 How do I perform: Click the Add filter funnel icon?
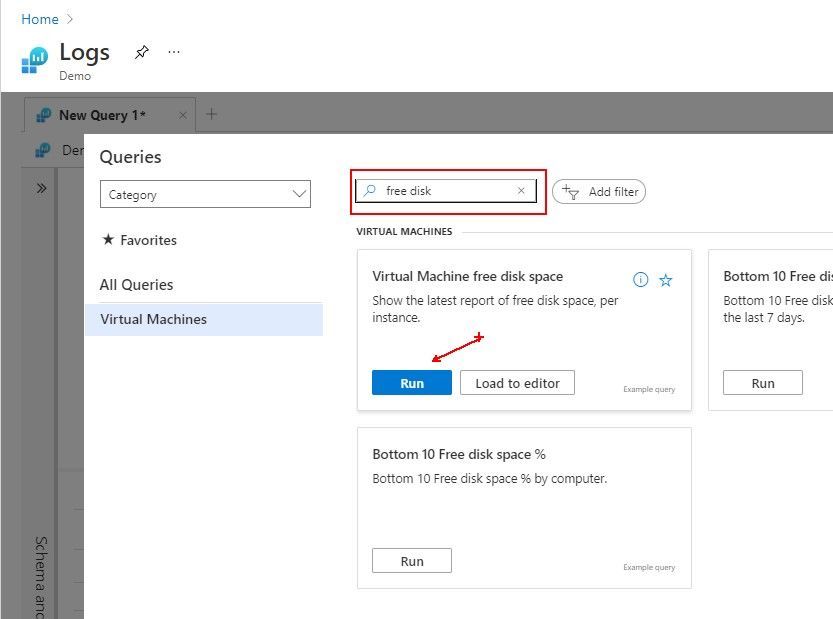click(570, 192)
